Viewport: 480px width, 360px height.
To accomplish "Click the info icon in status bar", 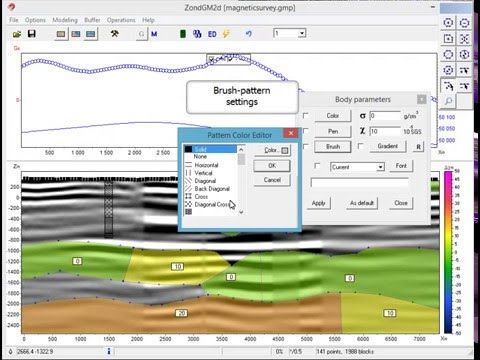I will click(109, 351).
